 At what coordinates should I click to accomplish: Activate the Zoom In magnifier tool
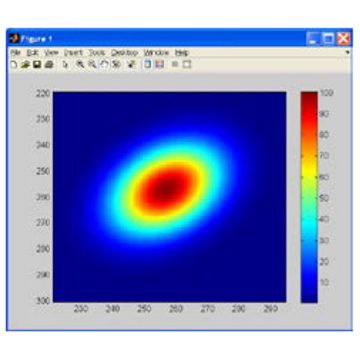(x=80, y=65)
